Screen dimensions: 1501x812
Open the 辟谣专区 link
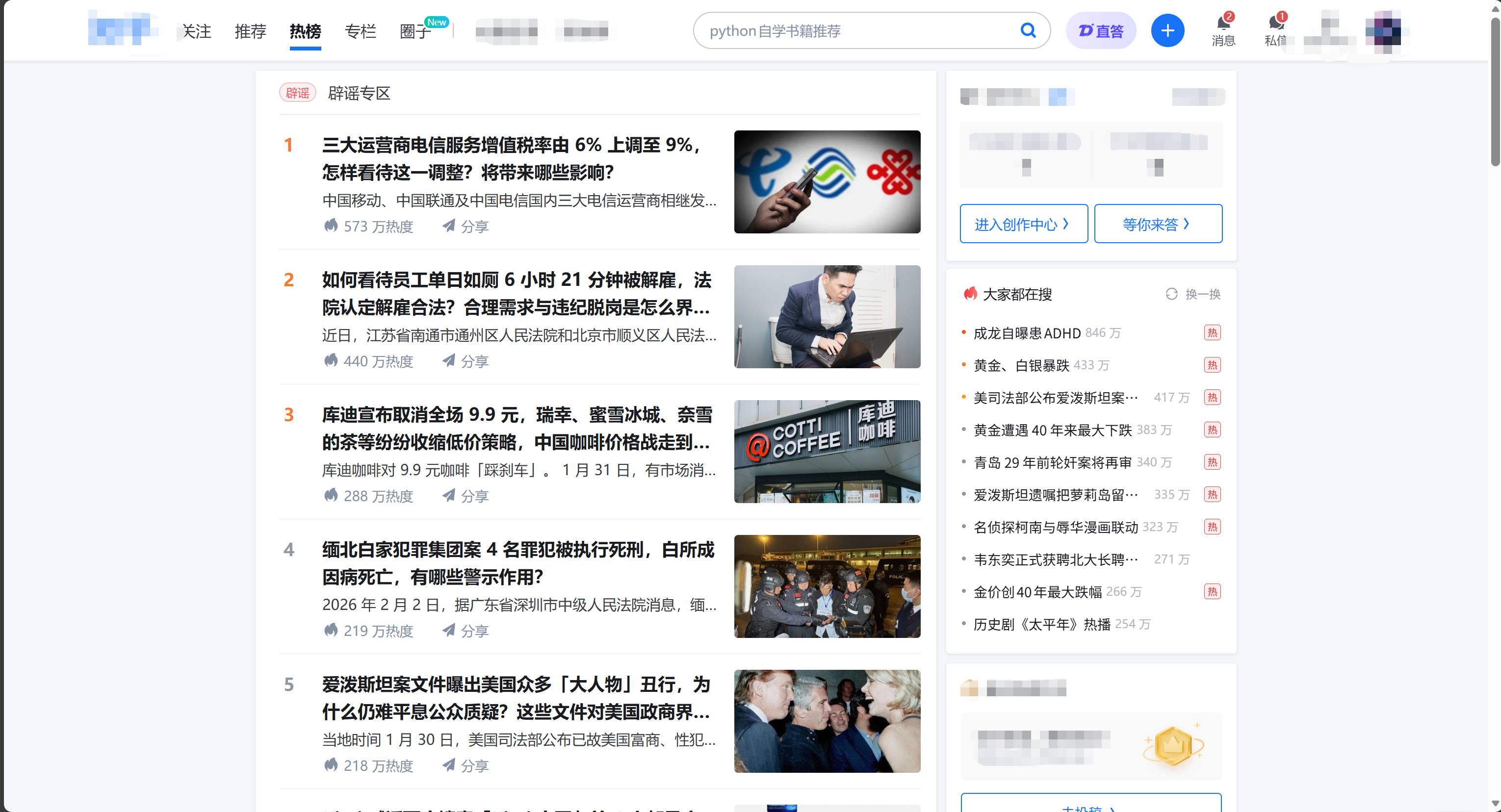coord(359,93)
